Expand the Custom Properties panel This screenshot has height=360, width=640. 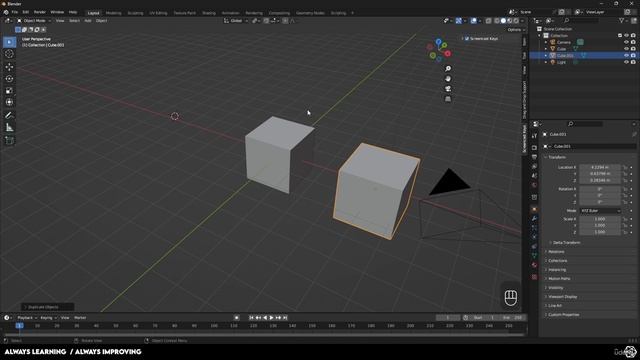562,315
